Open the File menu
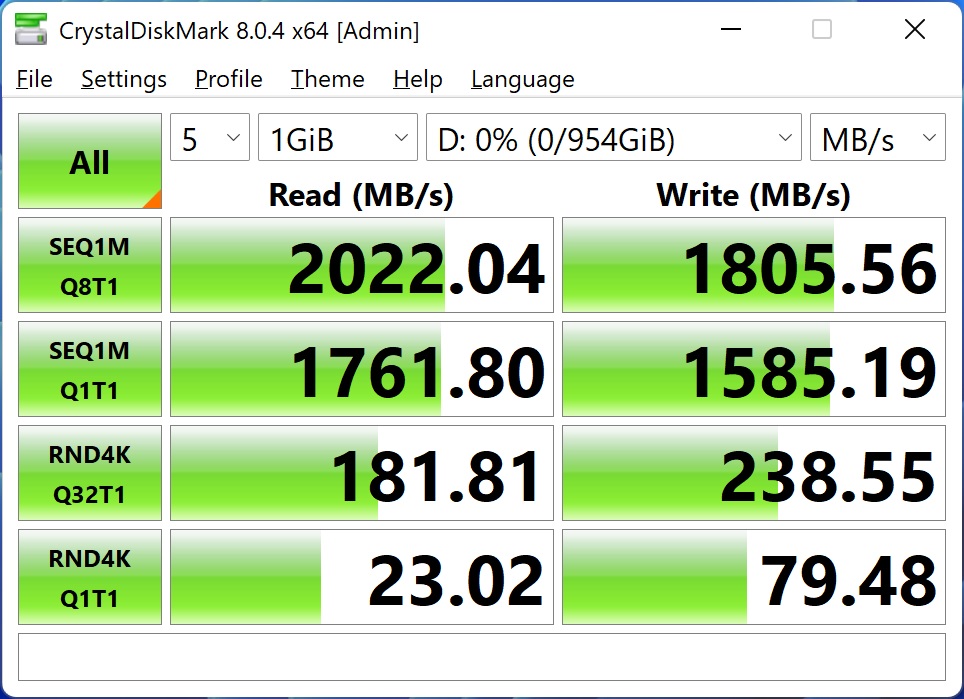 34,79
